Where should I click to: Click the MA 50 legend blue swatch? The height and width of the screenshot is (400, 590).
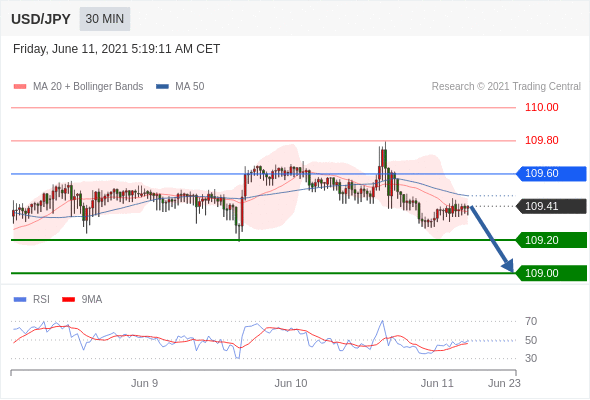(162, 87)
